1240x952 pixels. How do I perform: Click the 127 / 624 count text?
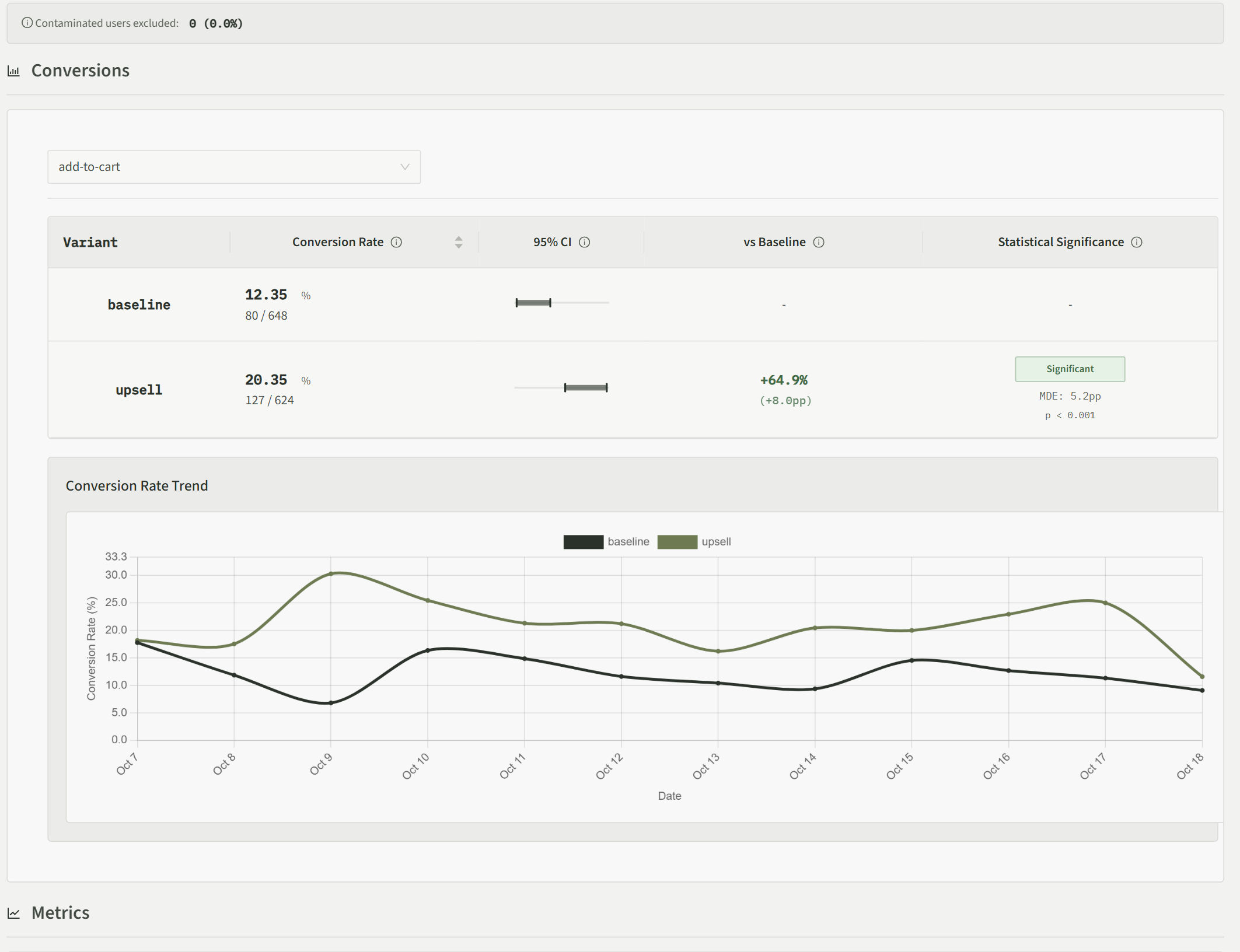pyautogui.click(x=270, y=400)
